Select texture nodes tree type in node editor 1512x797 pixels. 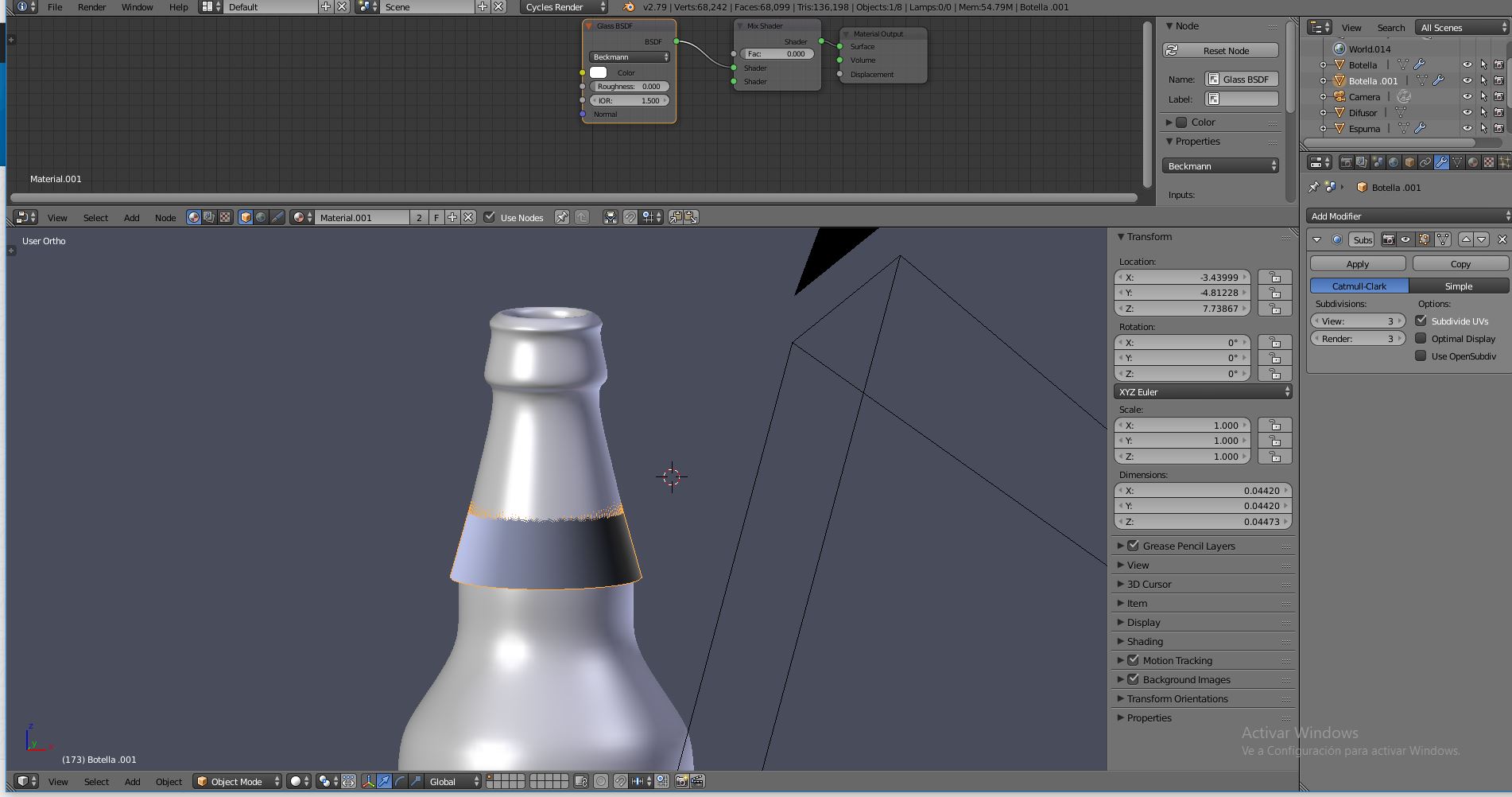click(x=224, y=217)
